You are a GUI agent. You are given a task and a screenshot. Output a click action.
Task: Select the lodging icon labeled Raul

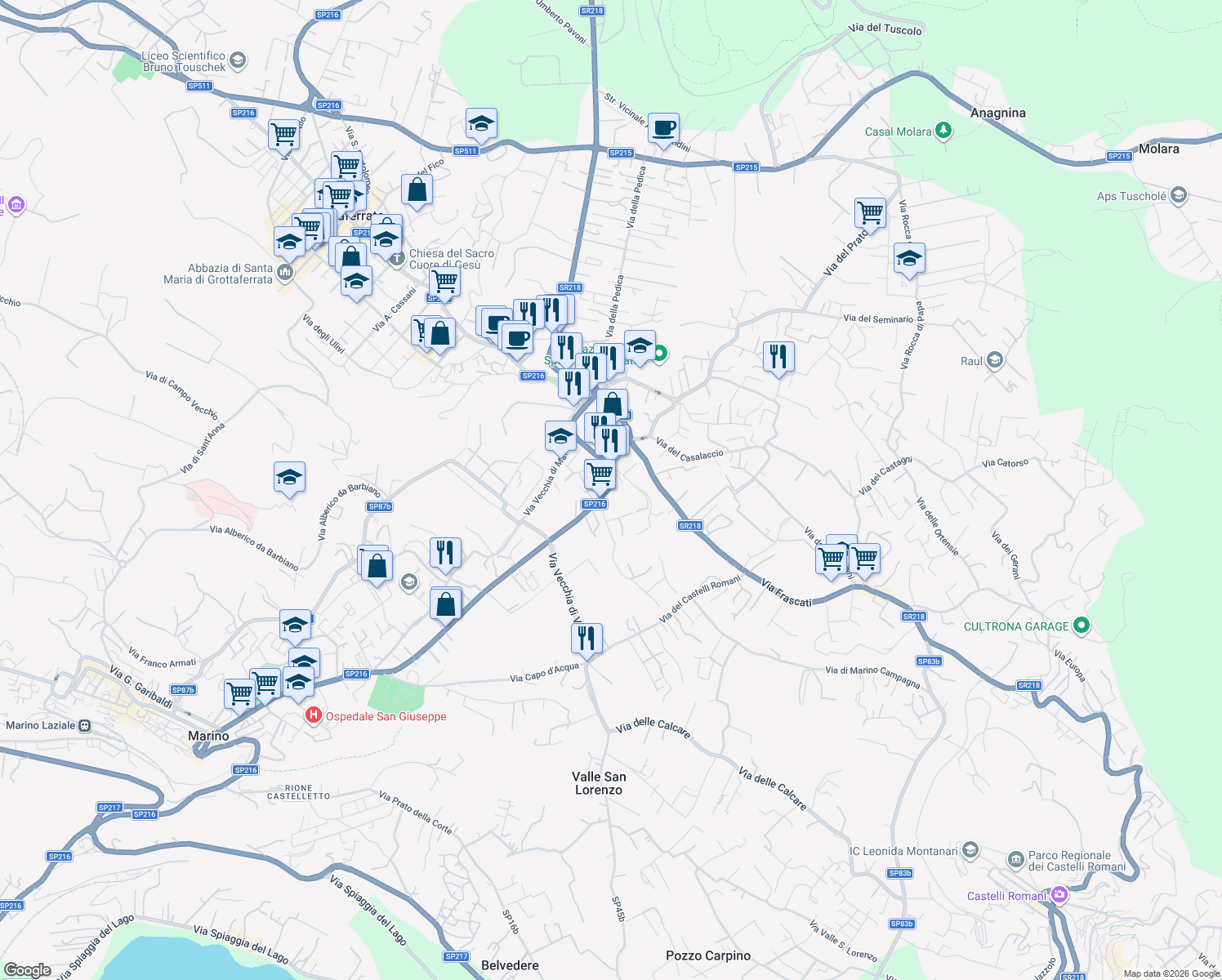[x=993, y=361]
